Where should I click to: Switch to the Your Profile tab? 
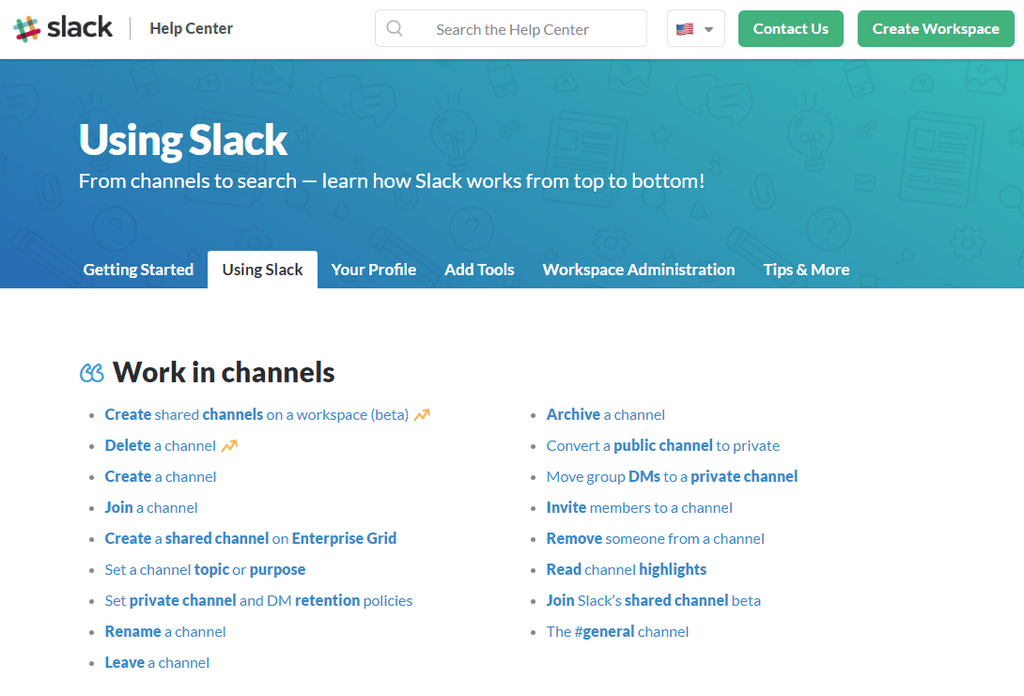pyautogui.click(x=374, y=270)
